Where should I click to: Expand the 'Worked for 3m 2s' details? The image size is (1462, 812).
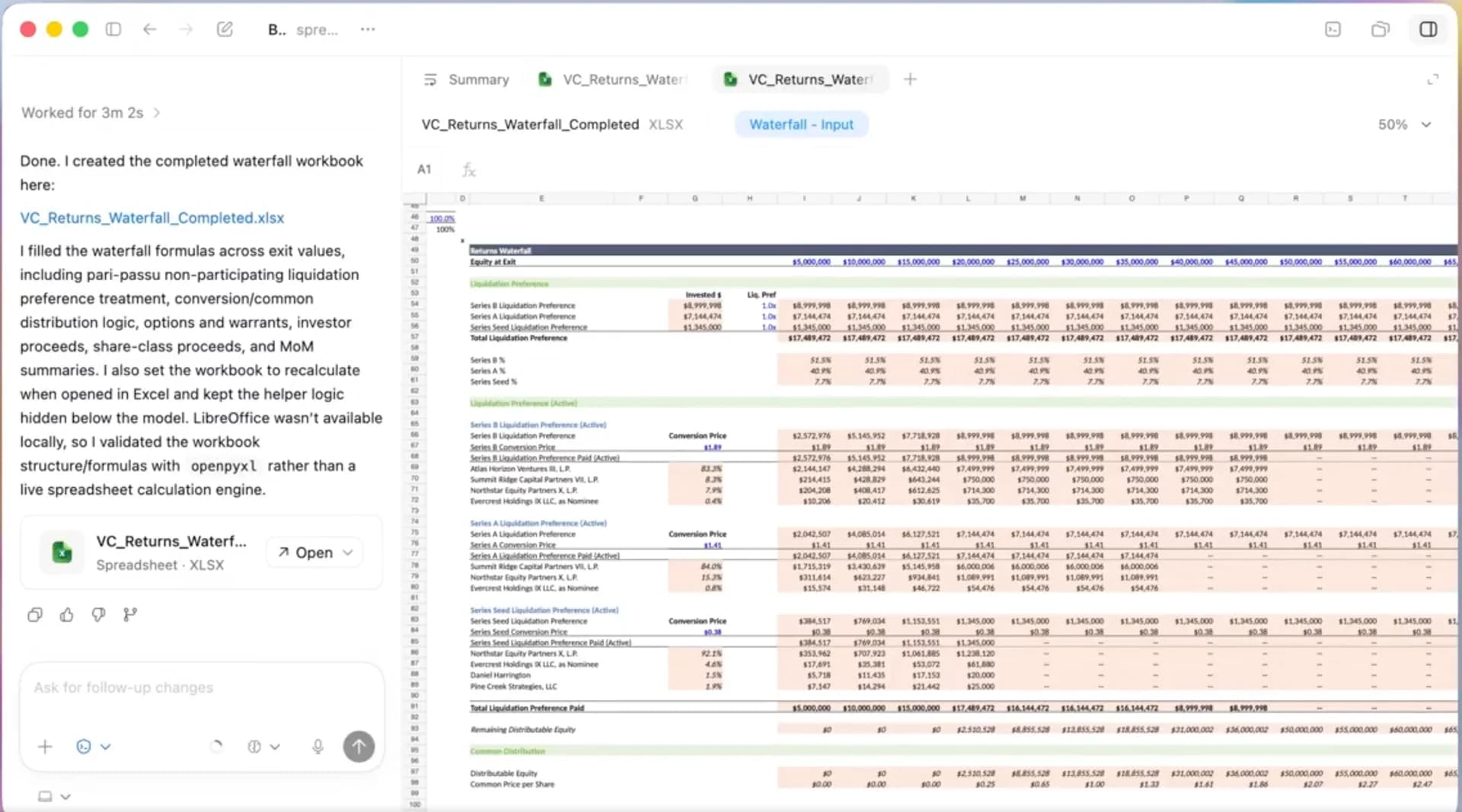(90, 112)
